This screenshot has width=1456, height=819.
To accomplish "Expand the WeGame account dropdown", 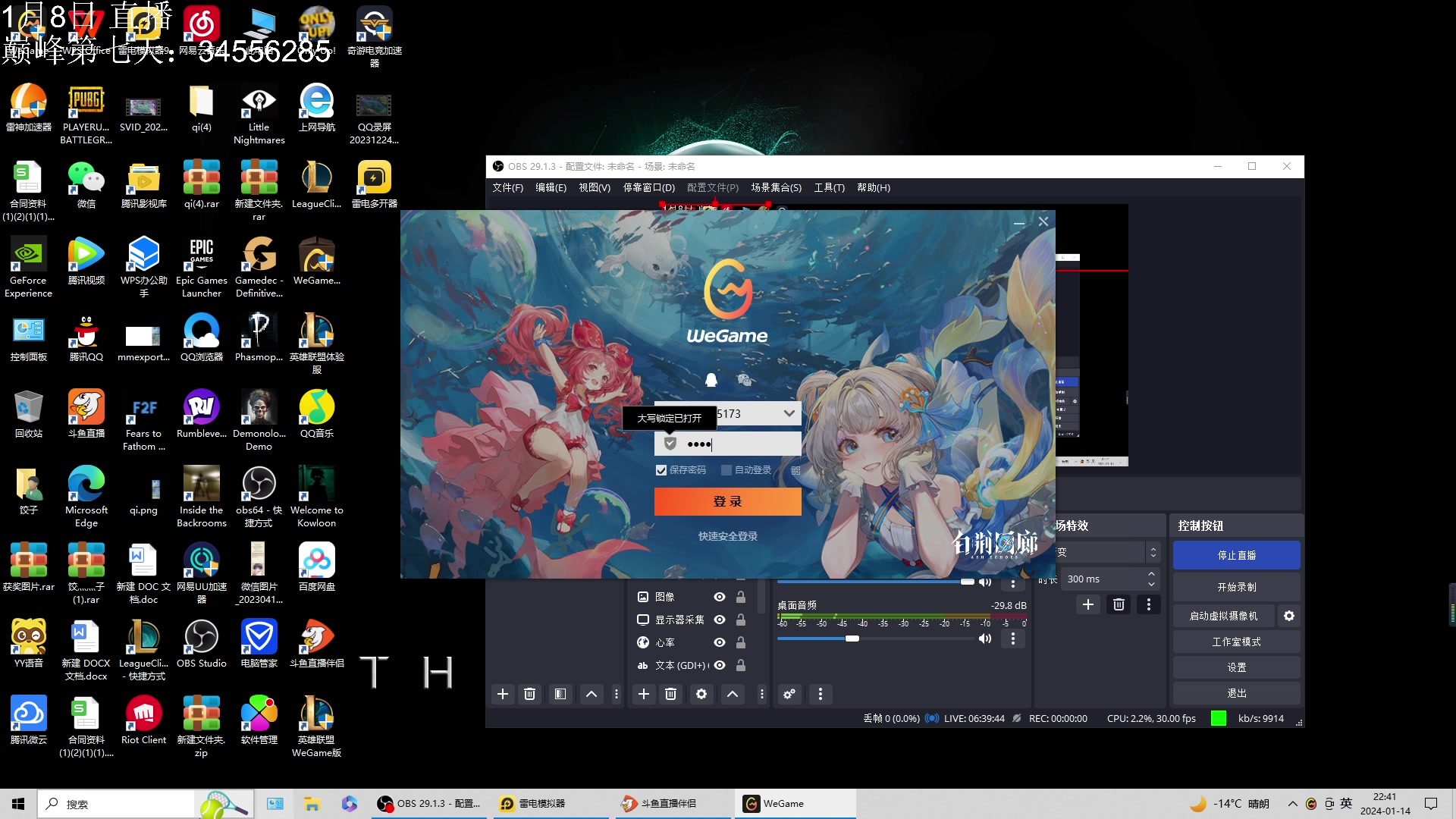I will pos(789,413).
